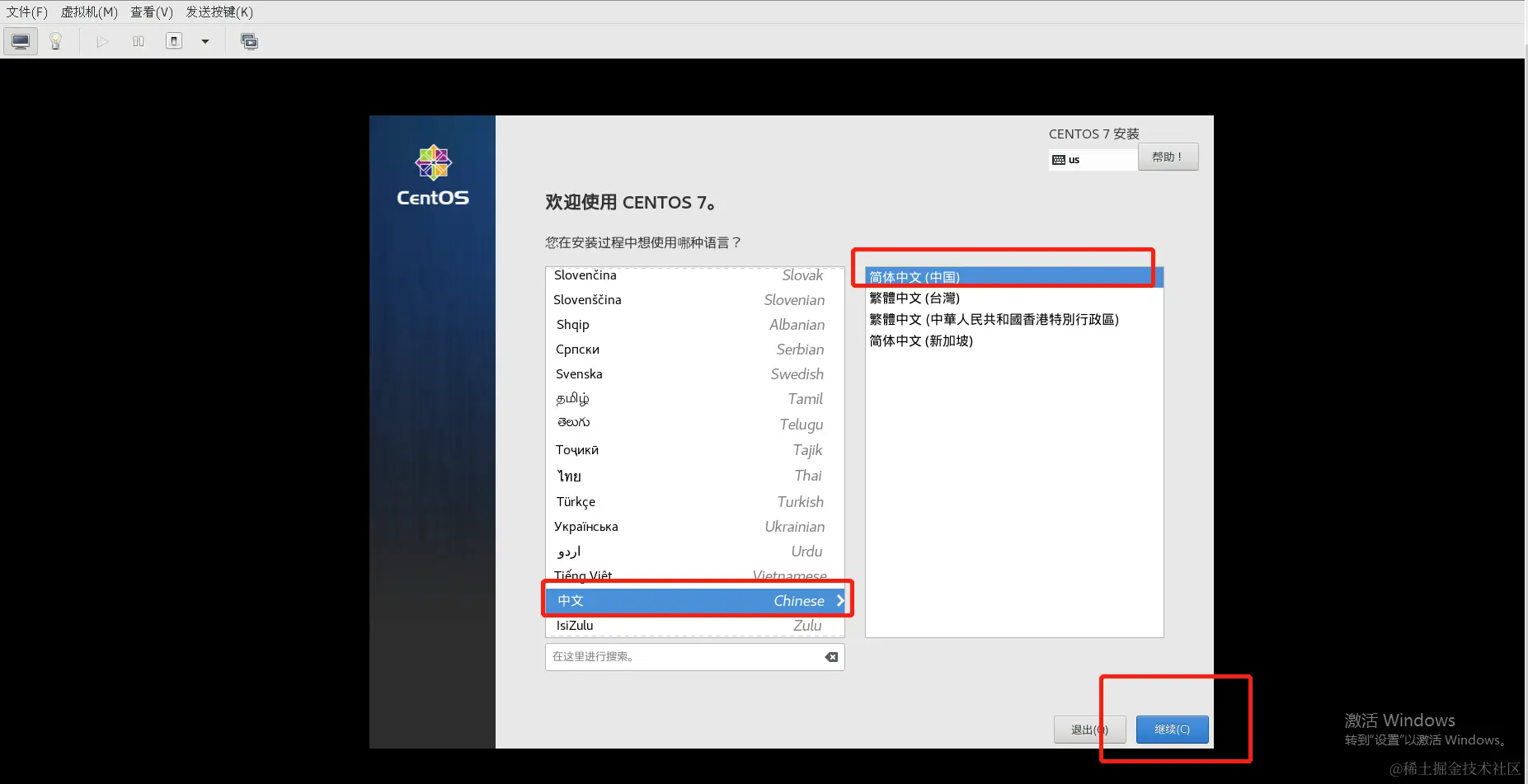Click the rightmost multi-display toolbar icon
1528x784 pixels.
(x=249, y=40)
